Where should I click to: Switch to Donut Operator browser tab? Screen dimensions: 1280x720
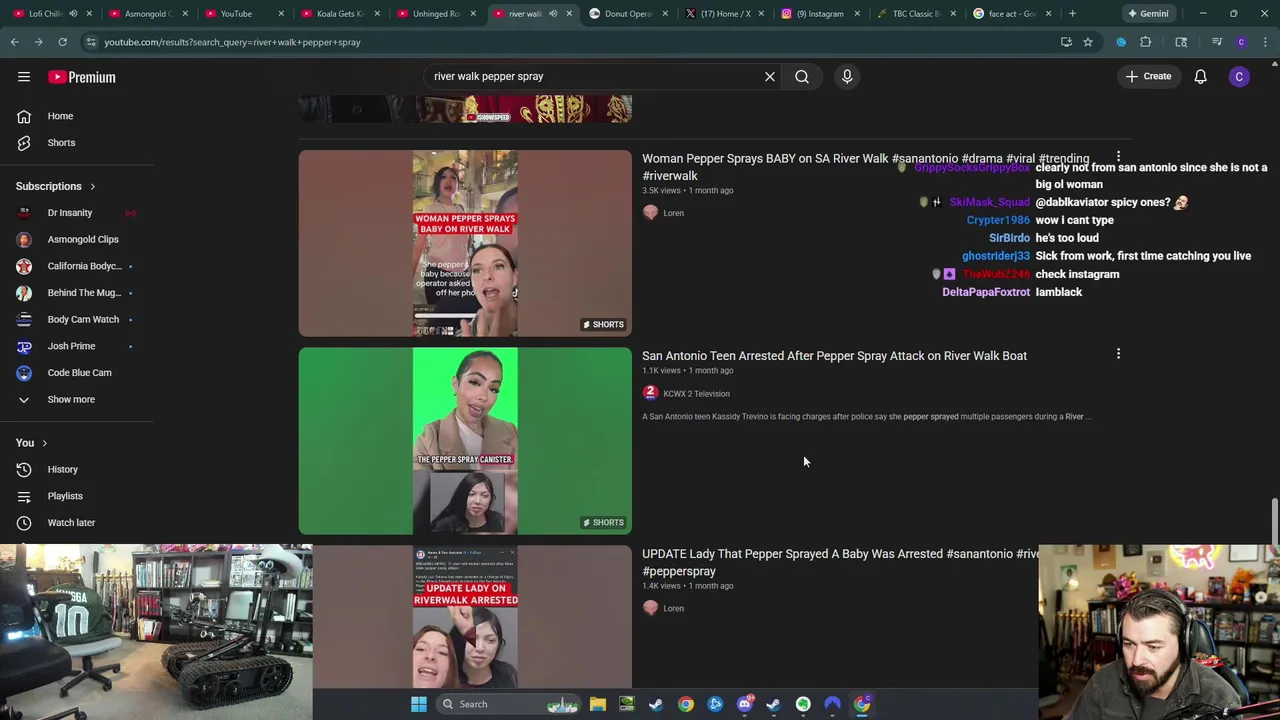point(627,13)
